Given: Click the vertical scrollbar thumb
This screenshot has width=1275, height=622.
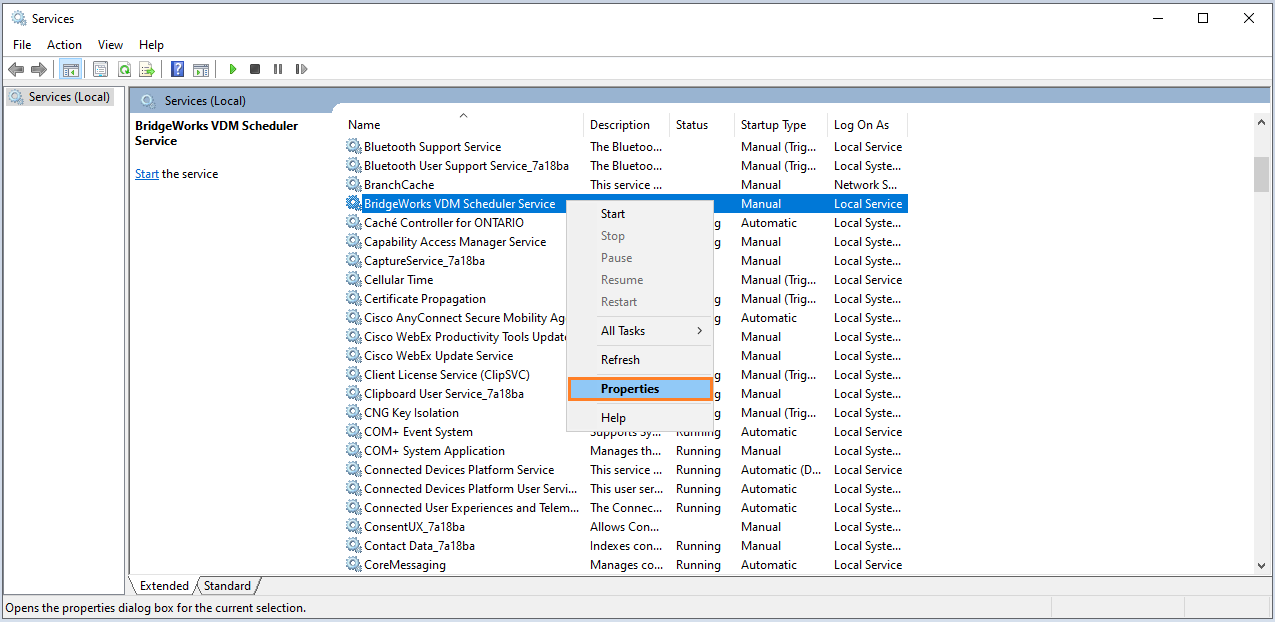Looking at the screenshot, I should [x=1261, y=173].
